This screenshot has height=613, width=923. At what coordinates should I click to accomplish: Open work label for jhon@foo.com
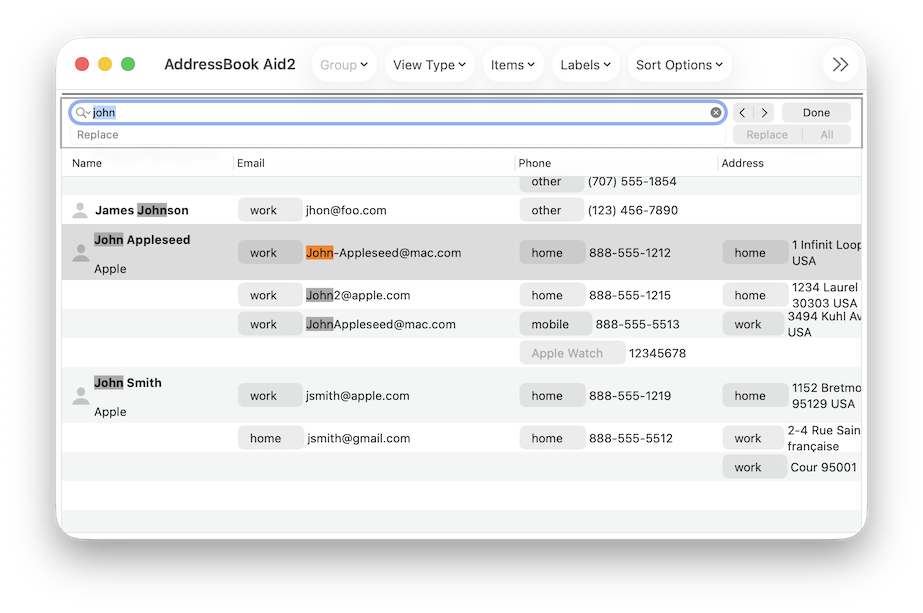[270, 210]
